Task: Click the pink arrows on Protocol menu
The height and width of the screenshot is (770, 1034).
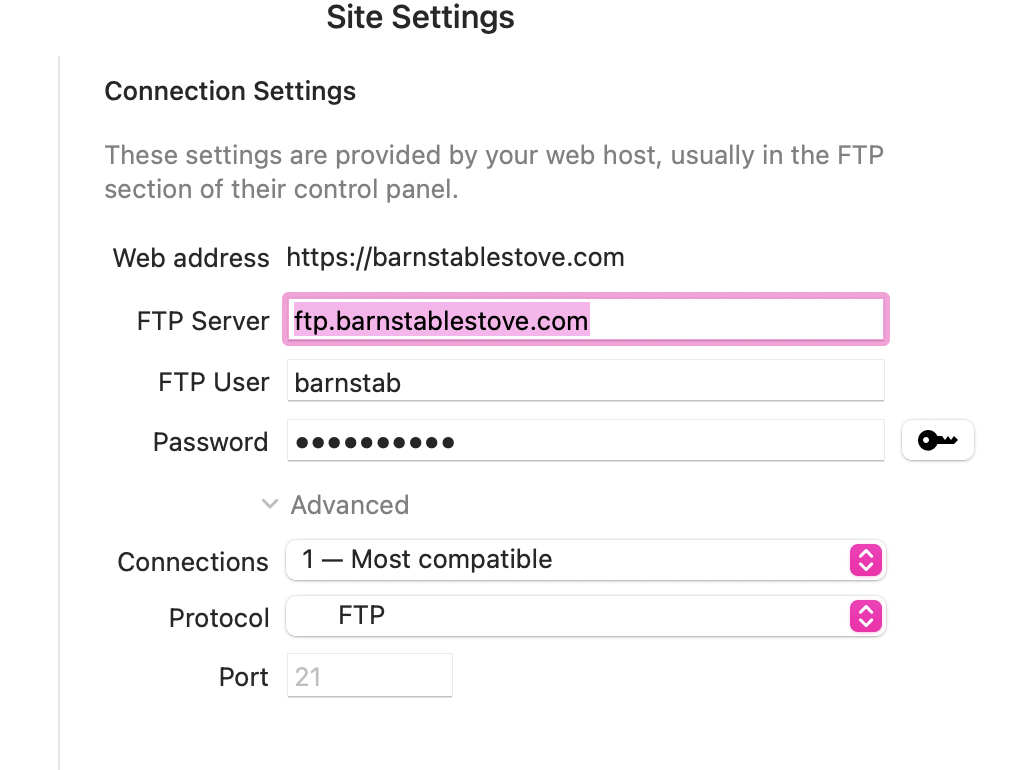Action: pyautogui.click(x=866, y=616)
